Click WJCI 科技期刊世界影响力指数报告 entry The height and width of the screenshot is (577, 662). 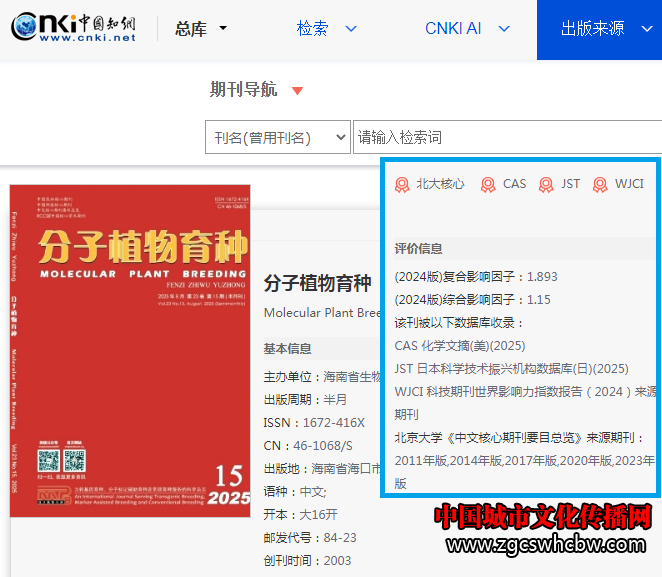coord(524,392)
